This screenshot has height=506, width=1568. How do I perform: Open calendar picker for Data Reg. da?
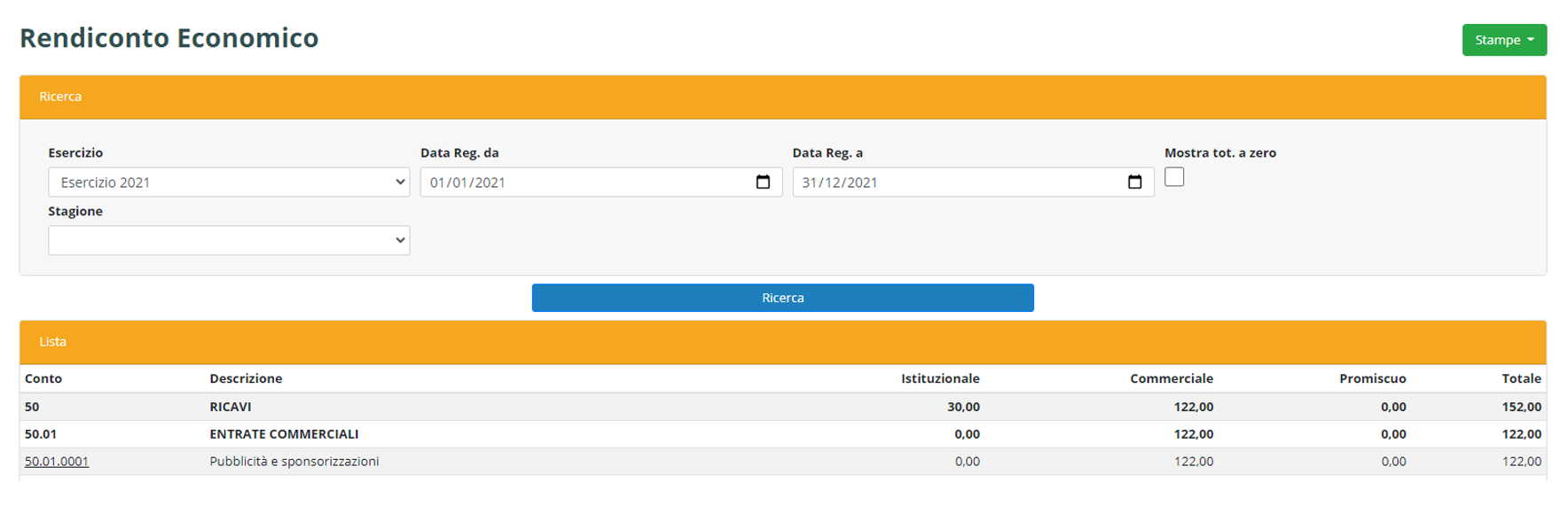click(763, 183)
